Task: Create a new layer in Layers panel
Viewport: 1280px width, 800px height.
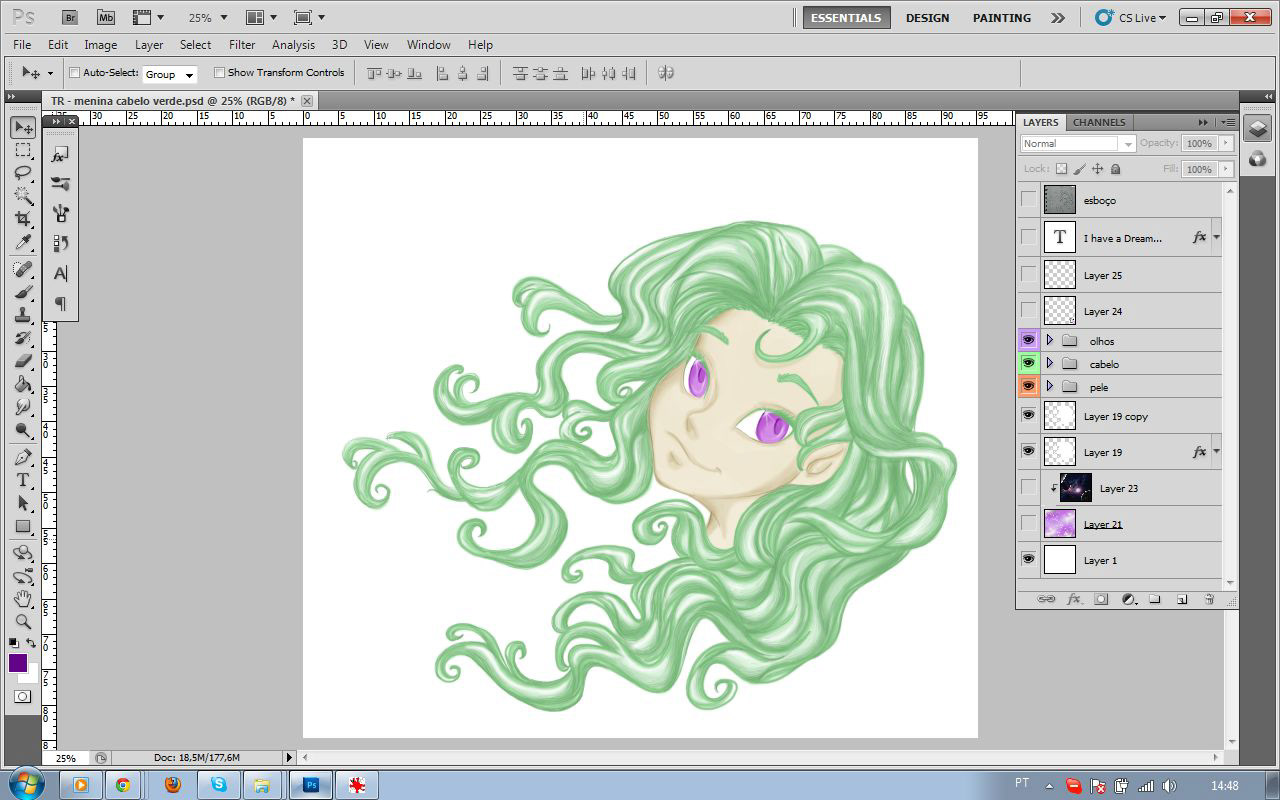Action: coord(1182,599)
